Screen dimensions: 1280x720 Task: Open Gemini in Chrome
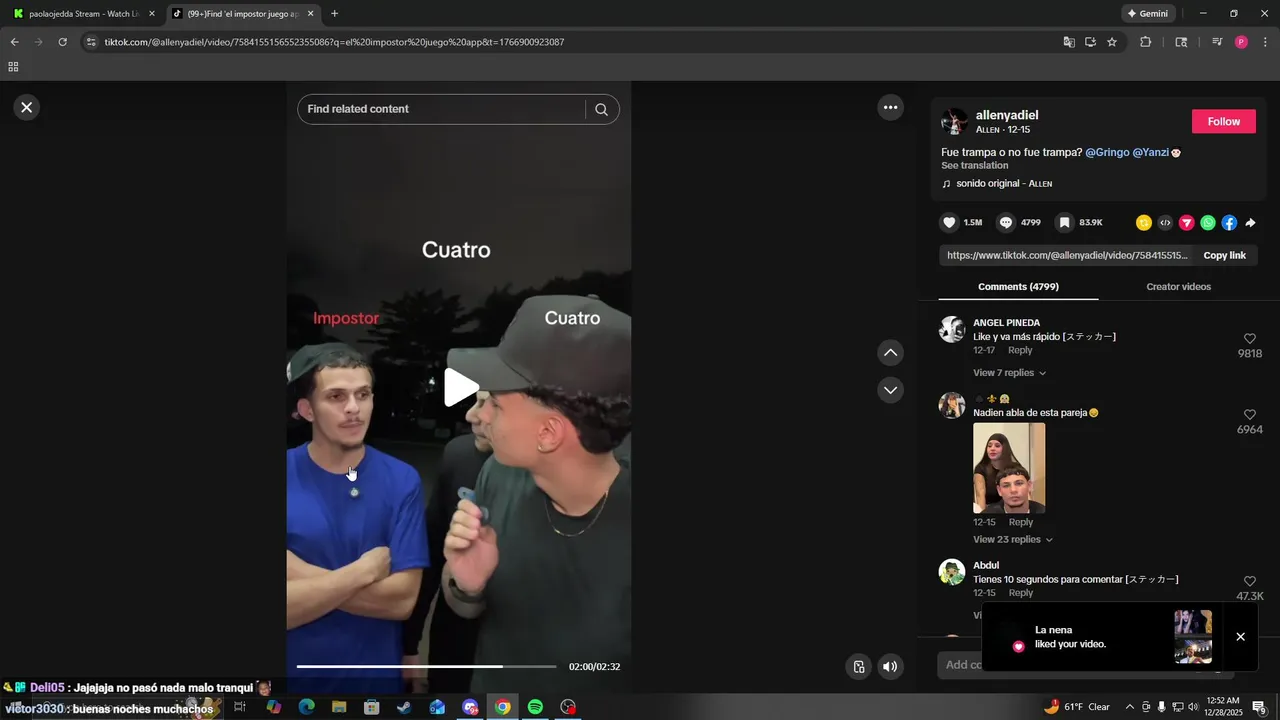point(1148,14)
